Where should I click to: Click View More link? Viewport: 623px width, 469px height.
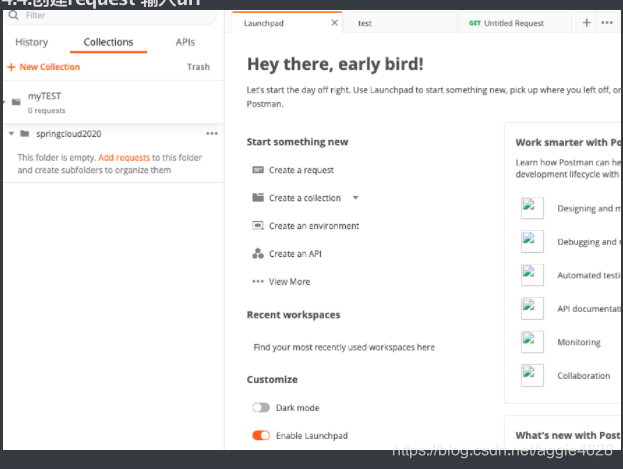tap(290, 282)
